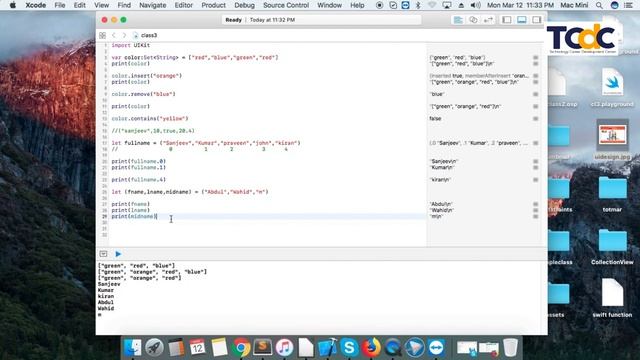
Task: Show result for color.insert orange line
Action: 536,76
